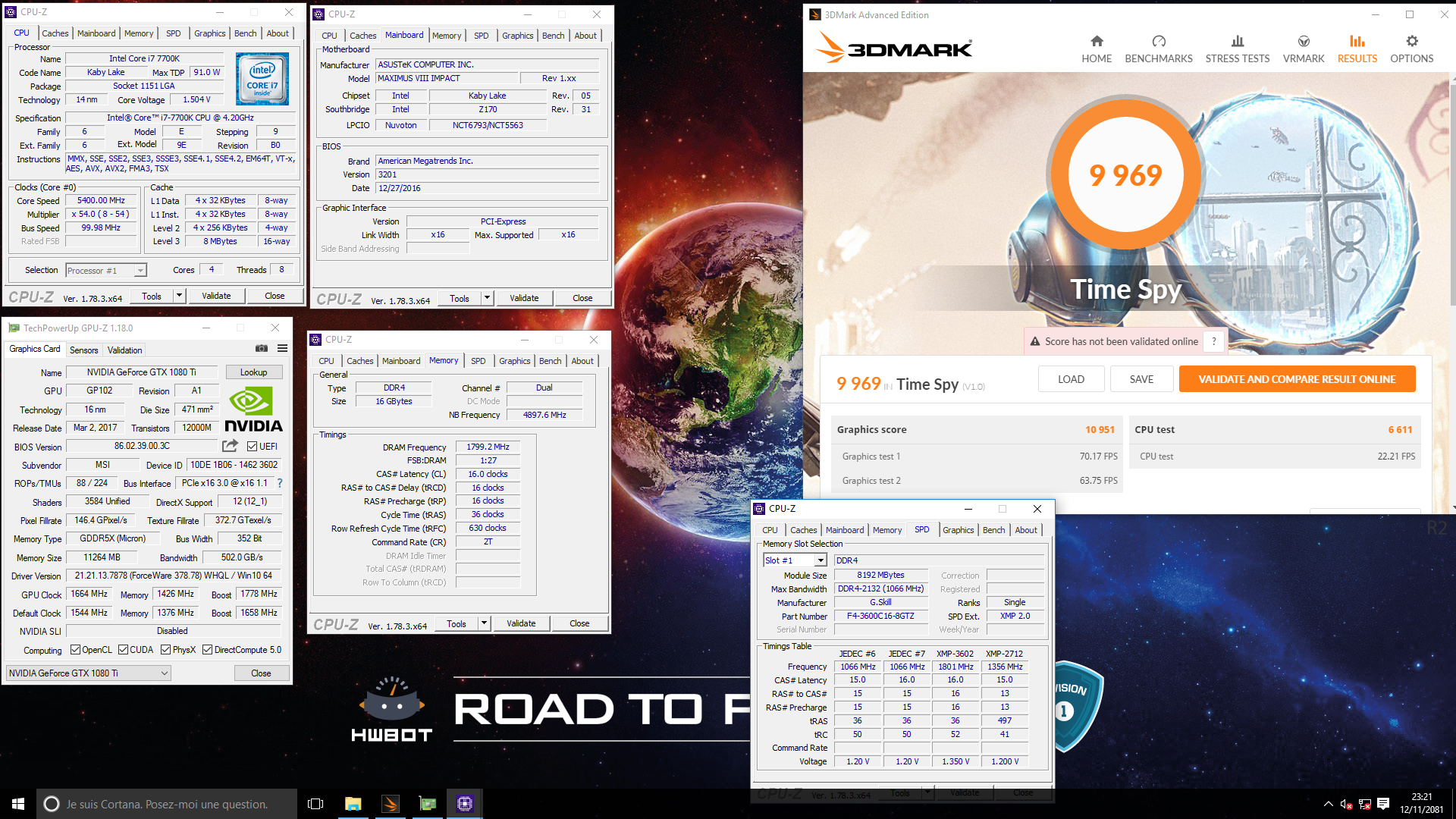Click GPU-Z name field GTX 1080 Ti
Image resolution: width=1456 pixels, height=819 pixels.
coord(142,372)
